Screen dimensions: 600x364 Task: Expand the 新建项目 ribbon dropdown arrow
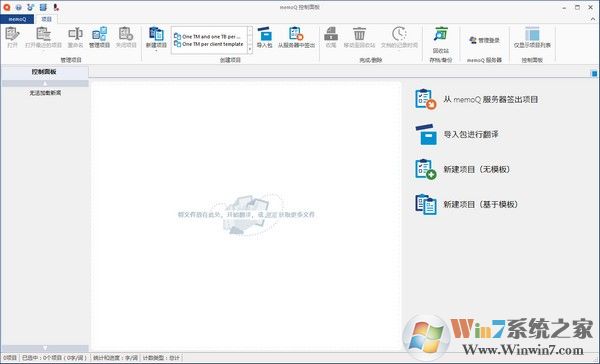[x=156, y=51]
